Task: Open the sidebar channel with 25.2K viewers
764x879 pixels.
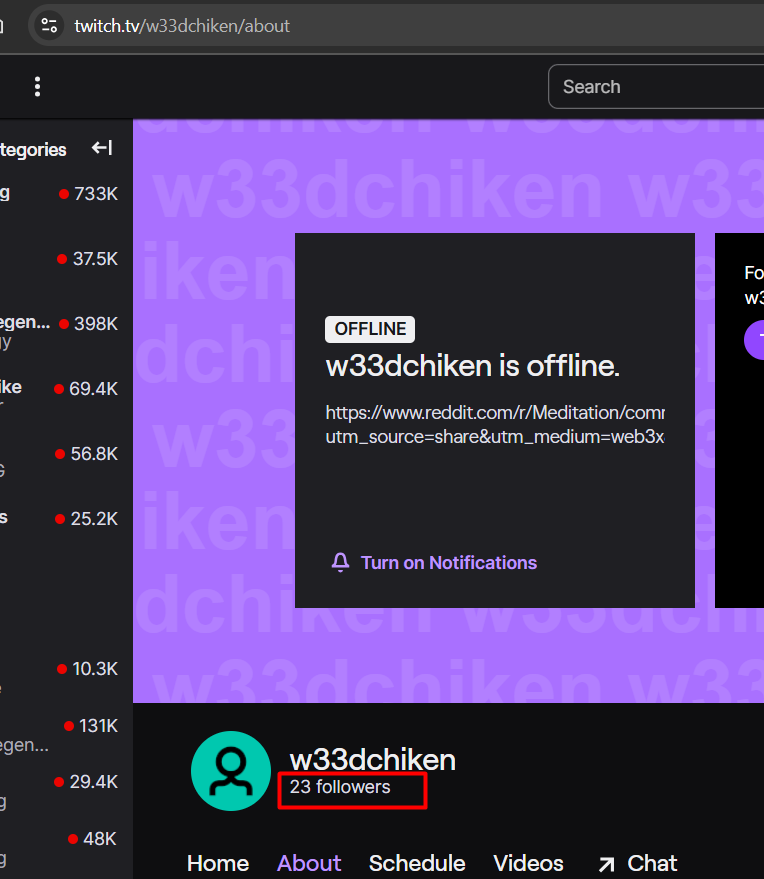Action: click(x=59, y=519)
